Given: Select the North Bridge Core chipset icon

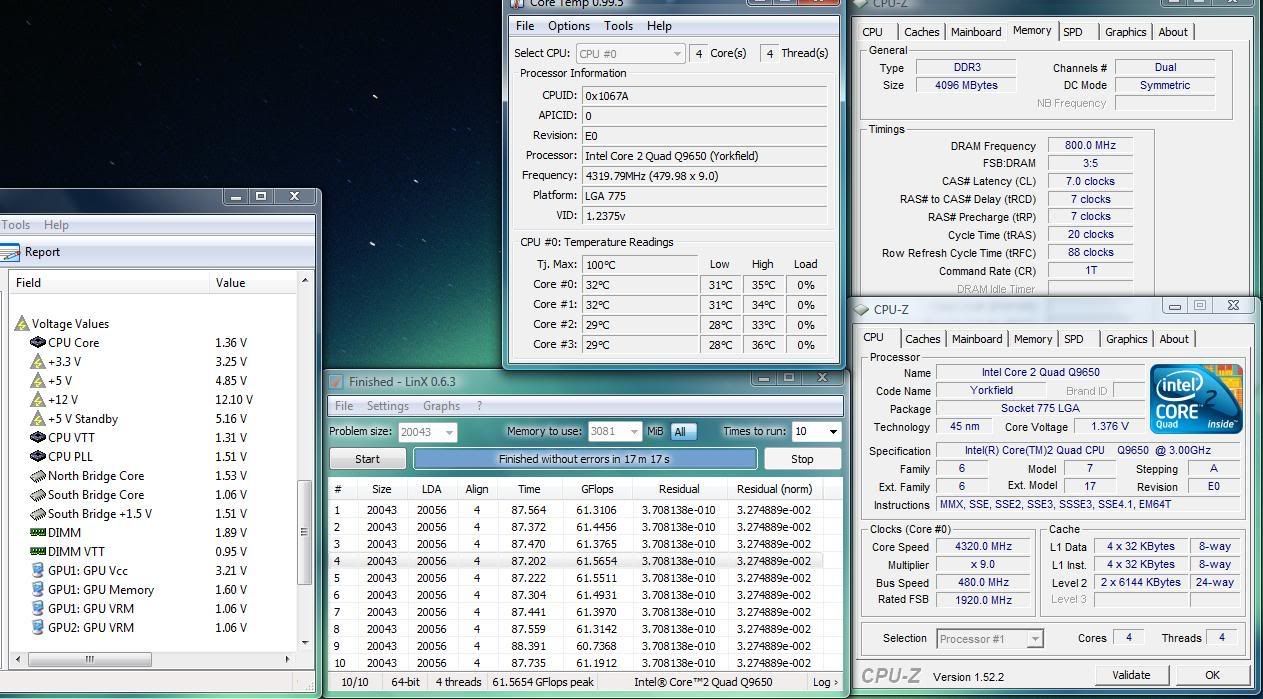Looking at the screenshot, I should 38,476.
